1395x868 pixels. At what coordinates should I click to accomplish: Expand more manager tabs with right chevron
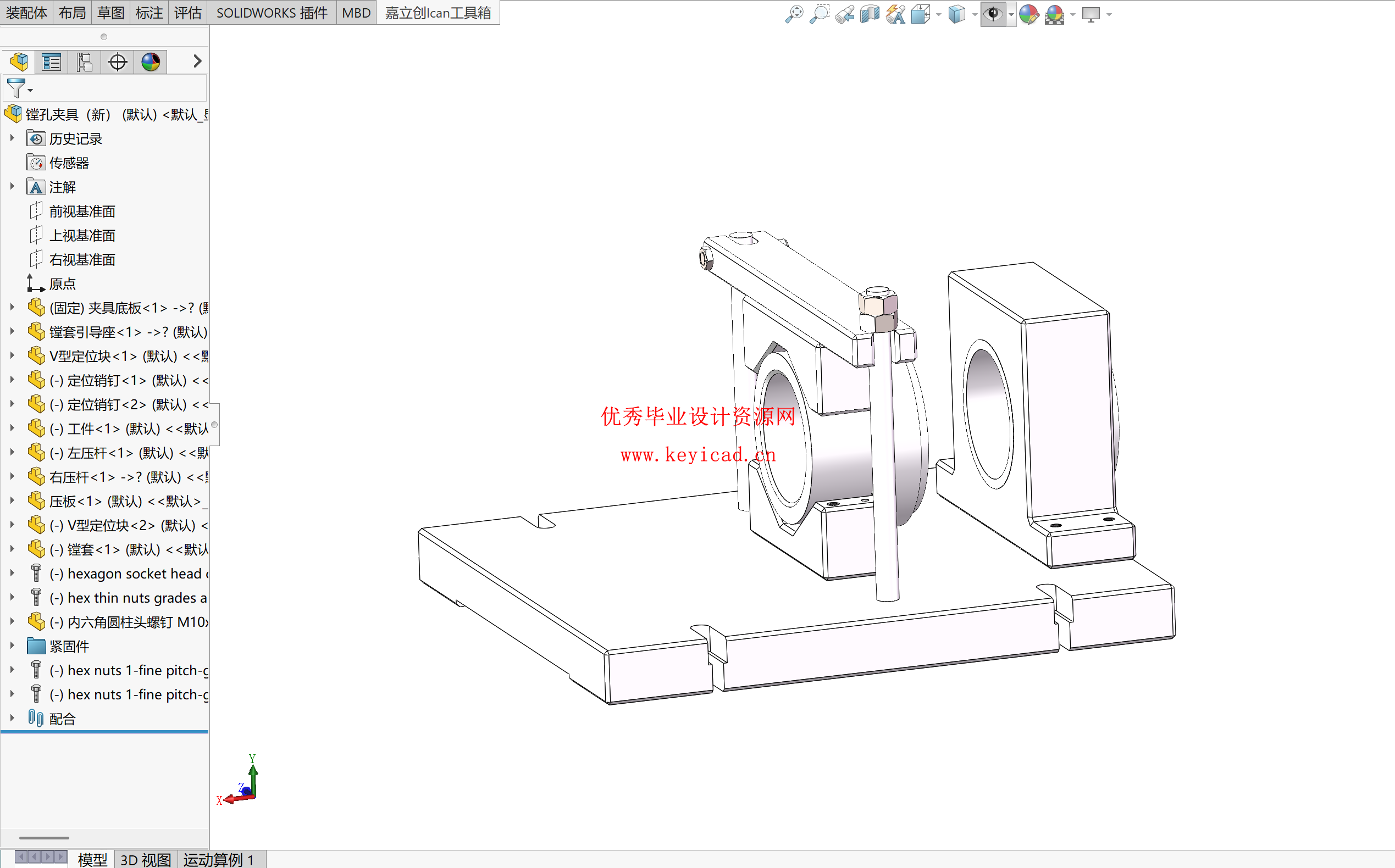197,61
